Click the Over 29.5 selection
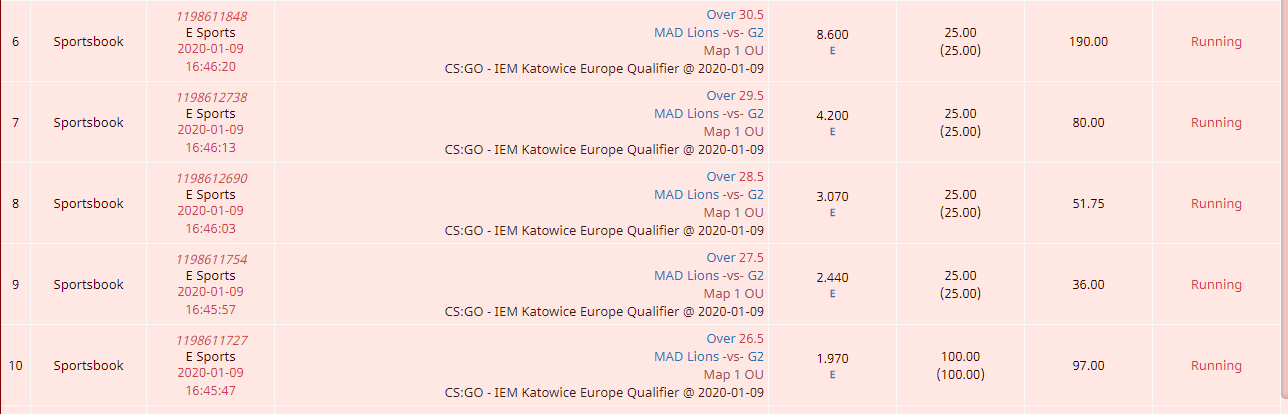1288x414 pixels. point(735,96)
